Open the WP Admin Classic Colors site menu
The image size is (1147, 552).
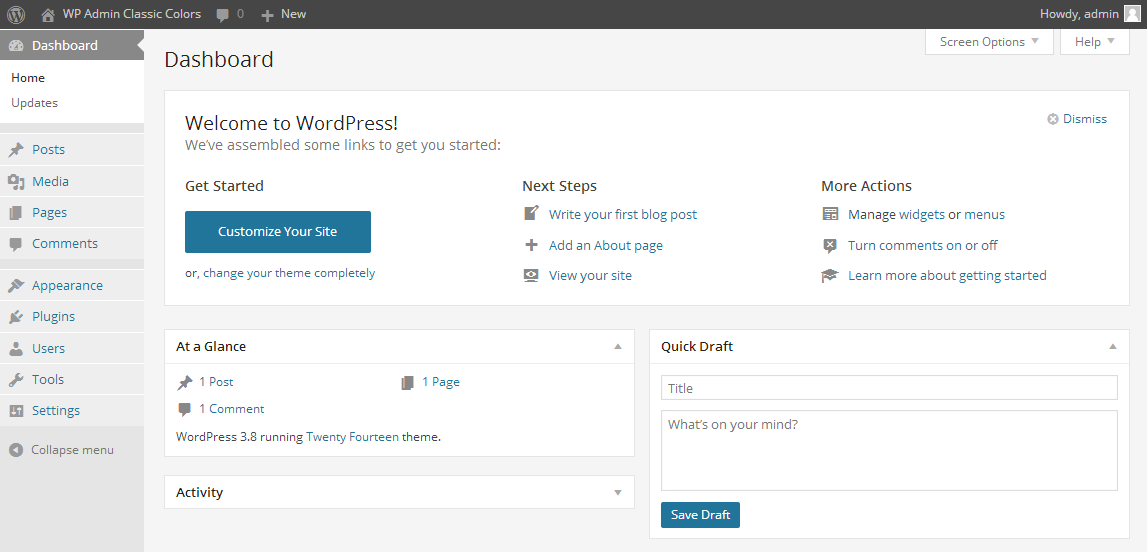coord(121,14)
